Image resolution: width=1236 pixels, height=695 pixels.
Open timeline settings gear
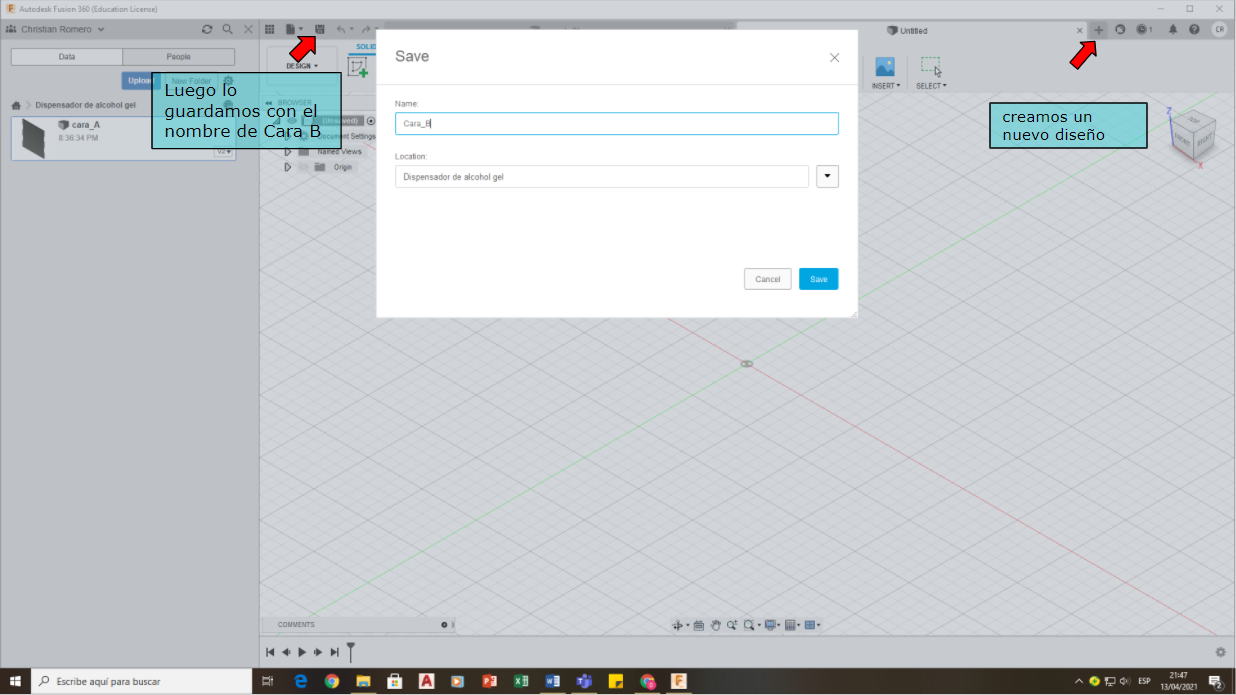coord(1220,652)
